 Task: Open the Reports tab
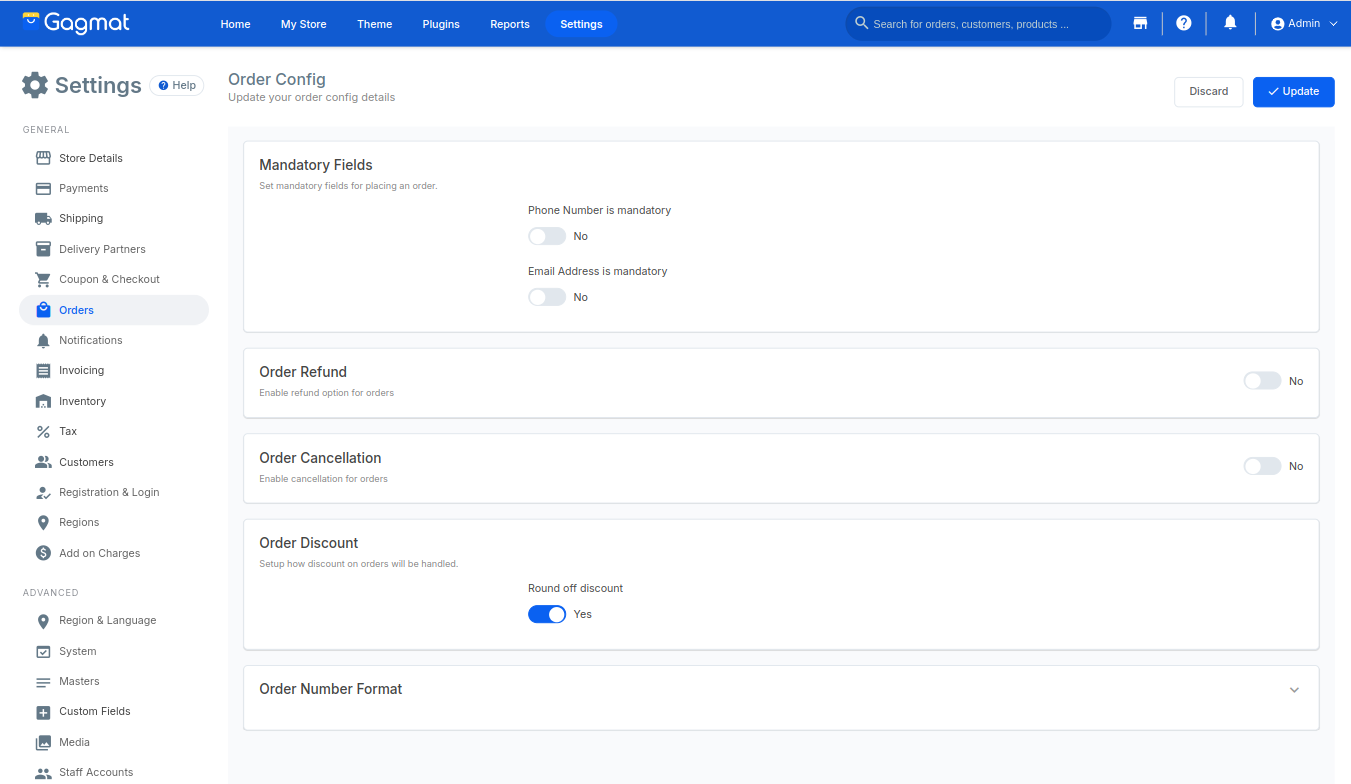click(510, 24)
